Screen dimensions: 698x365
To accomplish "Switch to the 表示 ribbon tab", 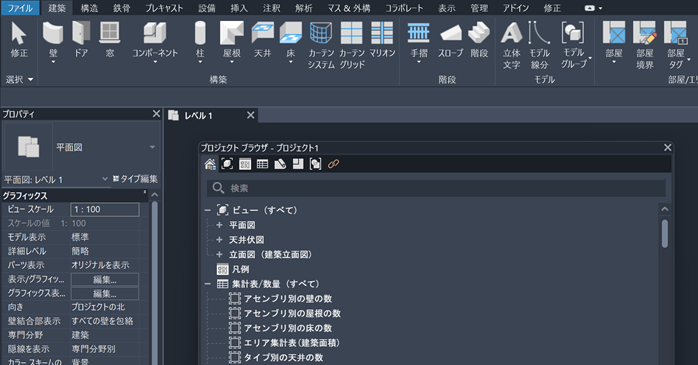I will pyautogui.click(x=446, y=8).
